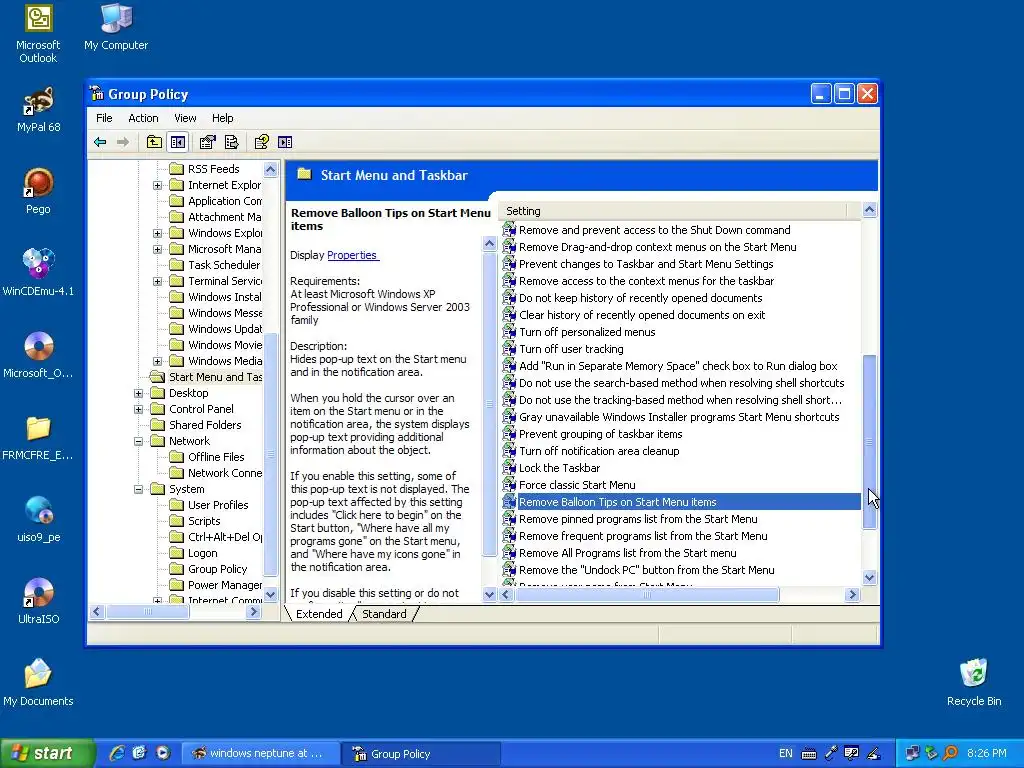
Task: Click the language bar keyboard icon
Action: click(x=808, y=754)
